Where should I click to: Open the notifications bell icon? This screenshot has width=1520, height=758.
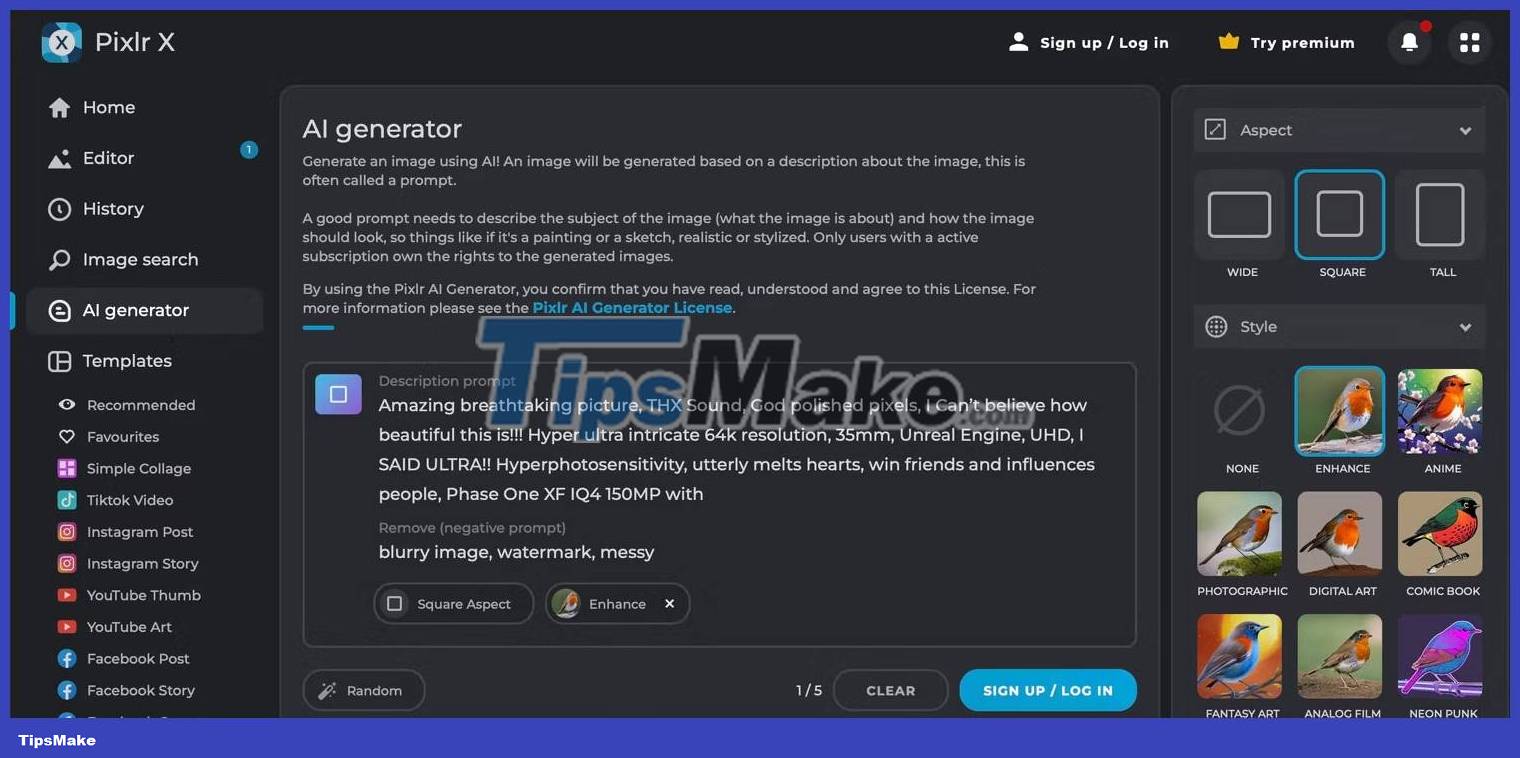coord(1409,42)
